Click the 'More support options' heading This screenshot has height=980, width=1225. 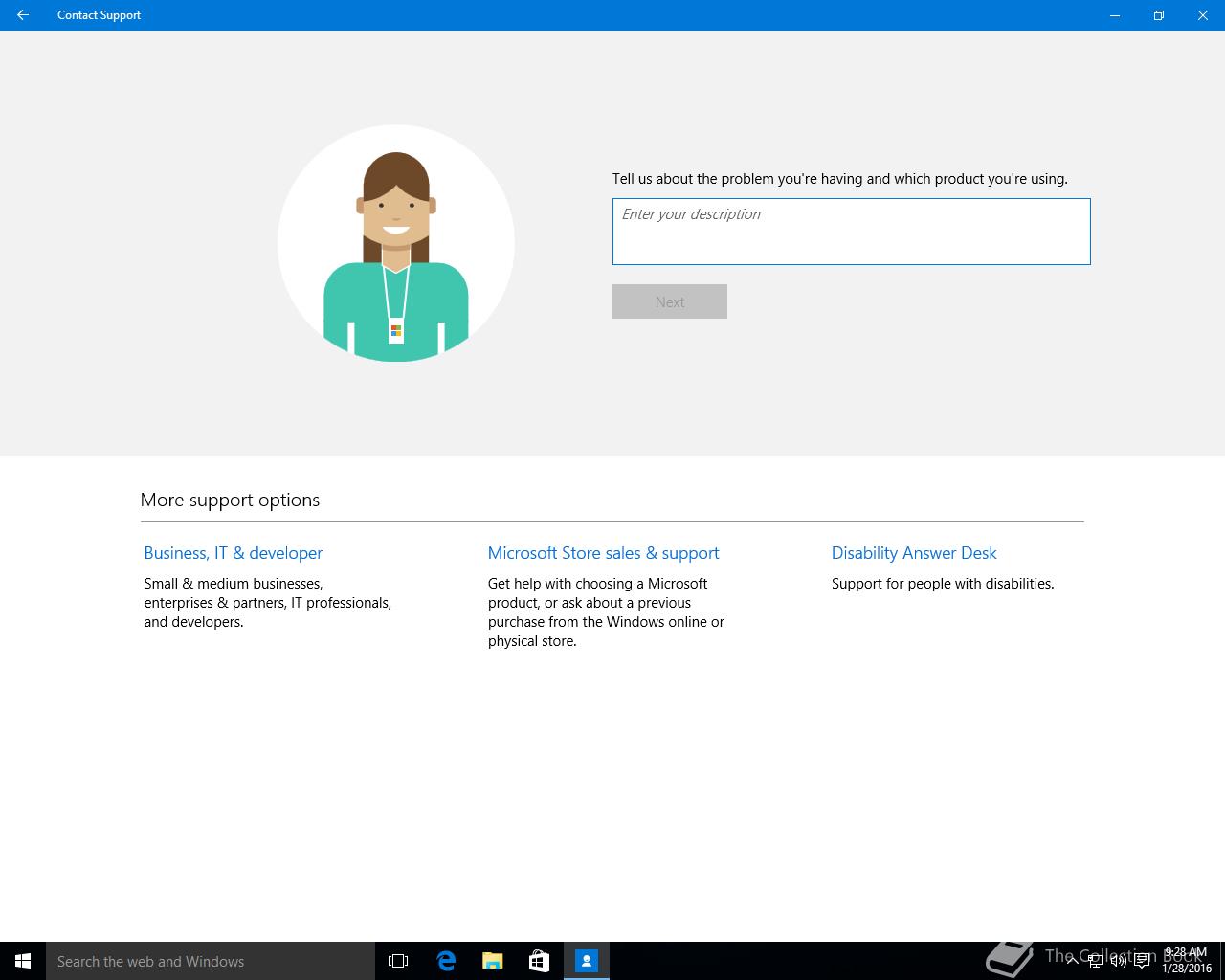click(230, 500)
